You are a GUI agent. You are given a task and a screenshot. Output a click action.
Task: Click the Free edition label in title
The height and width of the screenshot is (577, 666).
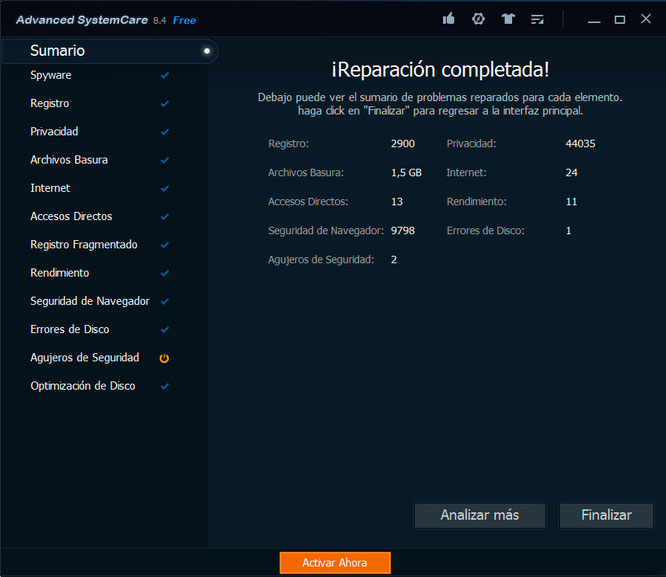coord(184,20)
